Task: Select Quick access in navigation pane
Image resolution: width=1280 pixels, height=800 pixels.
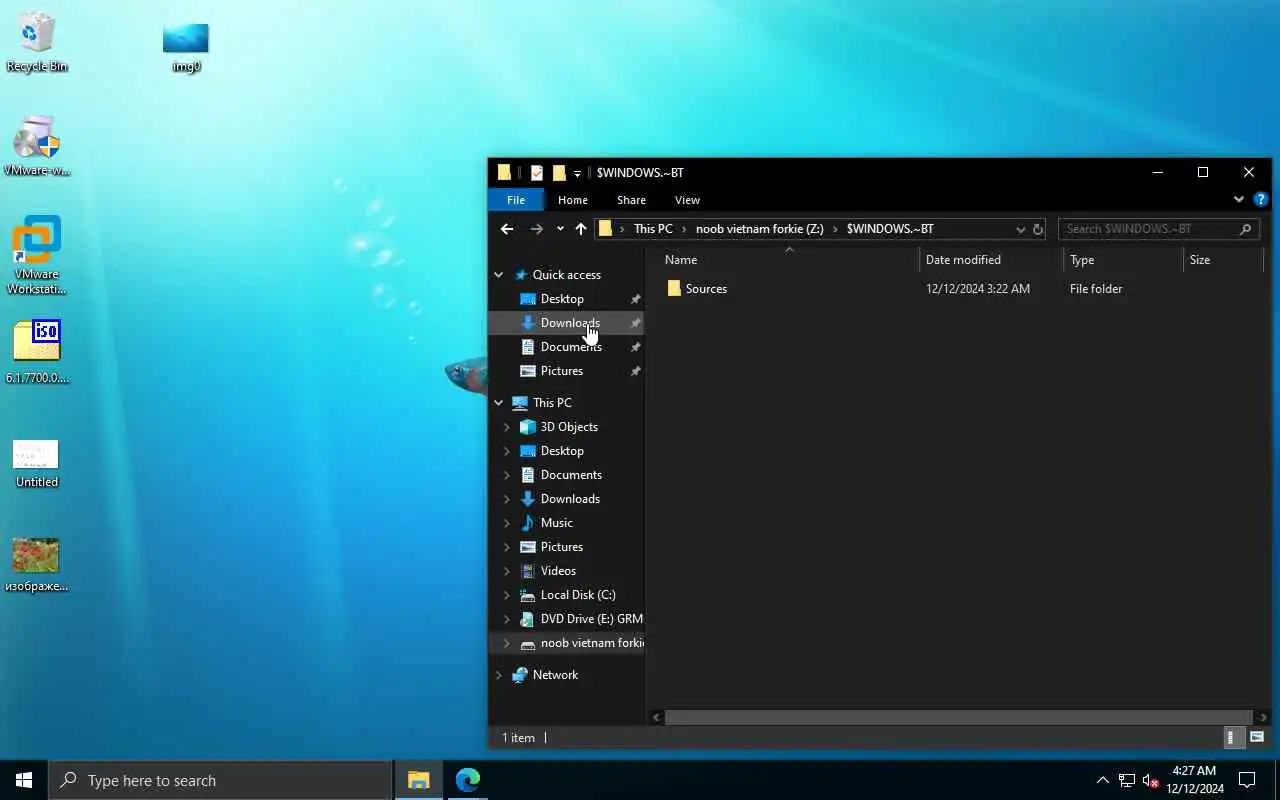Action: (x=566, y=275)
